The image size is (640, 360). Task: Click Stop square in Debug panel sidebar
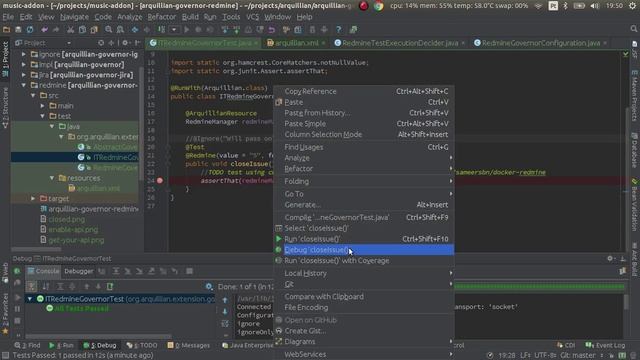point(18,321)
